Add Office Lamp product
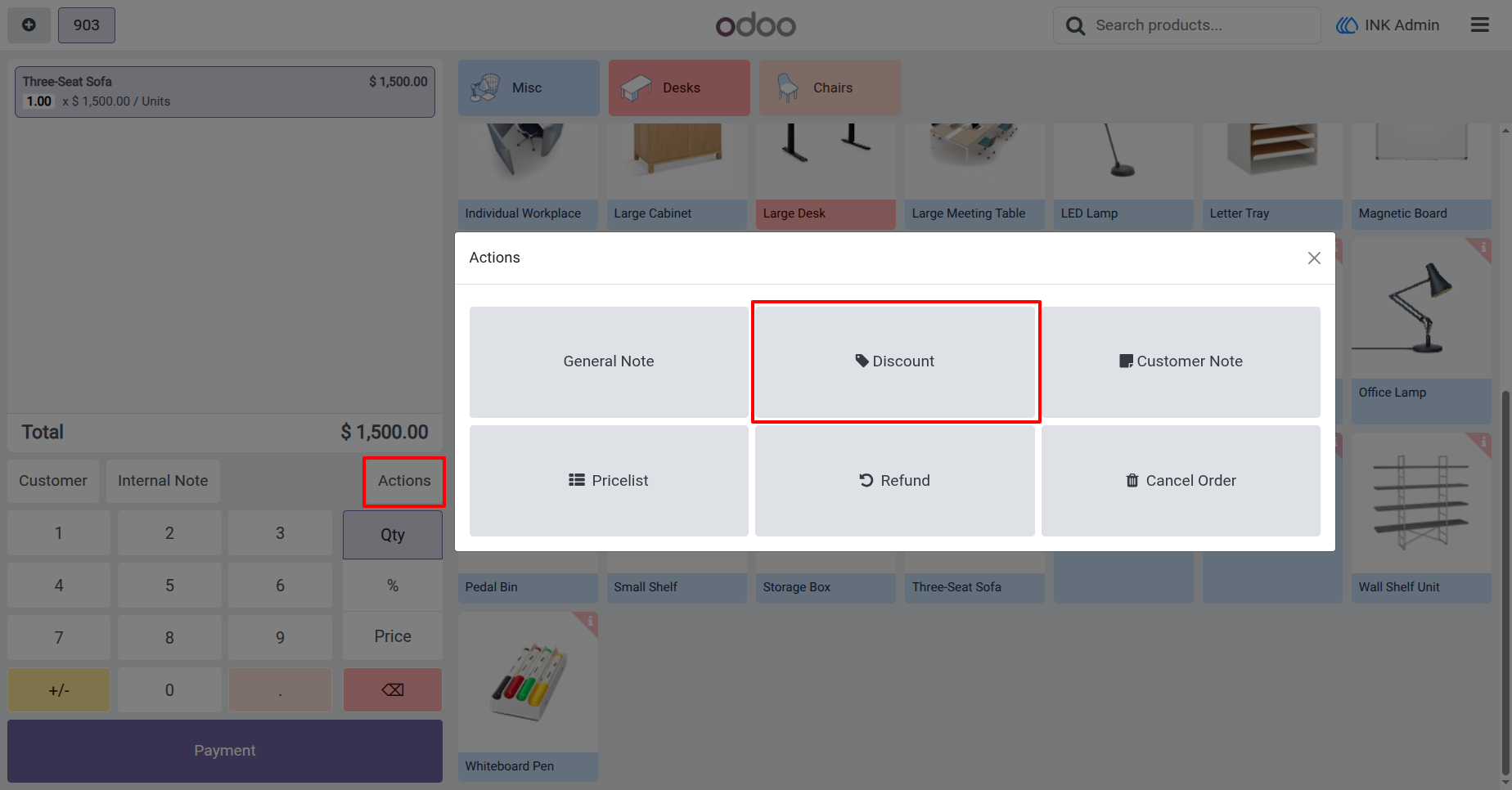Viewport: 1512px width, 790px height. [1422, 330]
